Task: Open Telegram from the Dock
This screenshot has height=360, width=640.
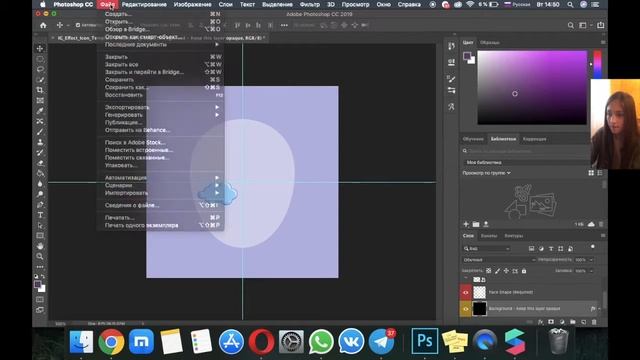Action: 381,341
